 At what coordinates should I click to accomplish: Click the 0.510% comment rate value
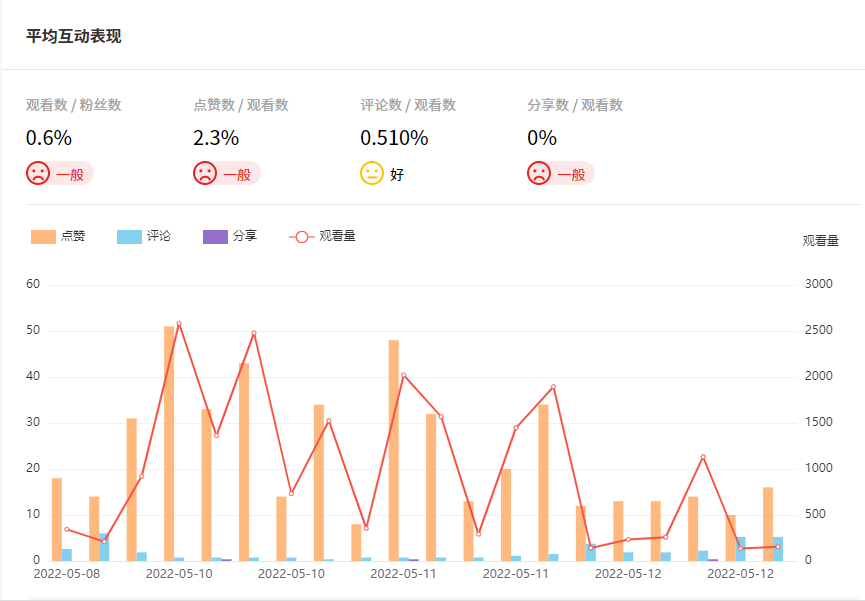[394, 138]
